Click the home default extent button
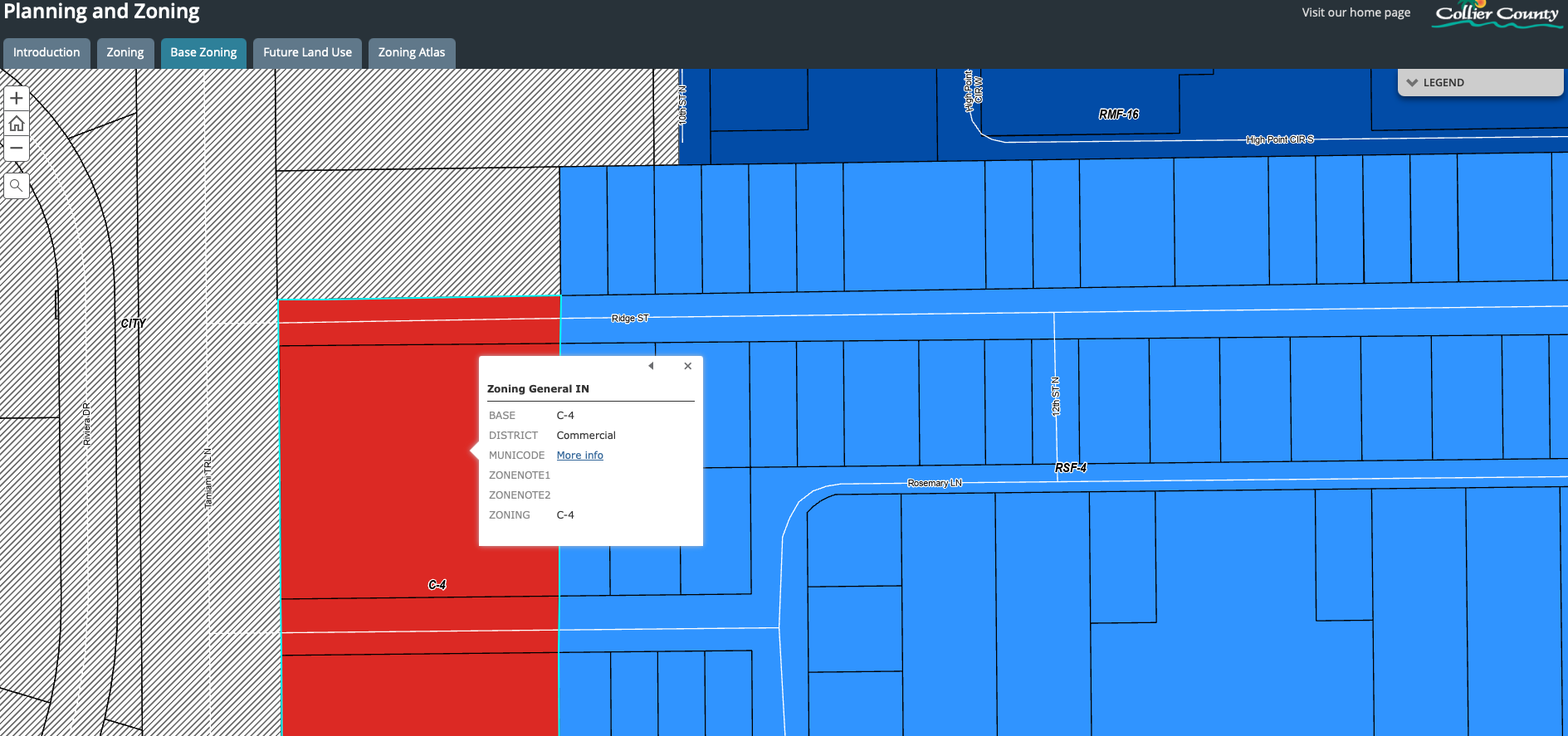 click(17, 124)
